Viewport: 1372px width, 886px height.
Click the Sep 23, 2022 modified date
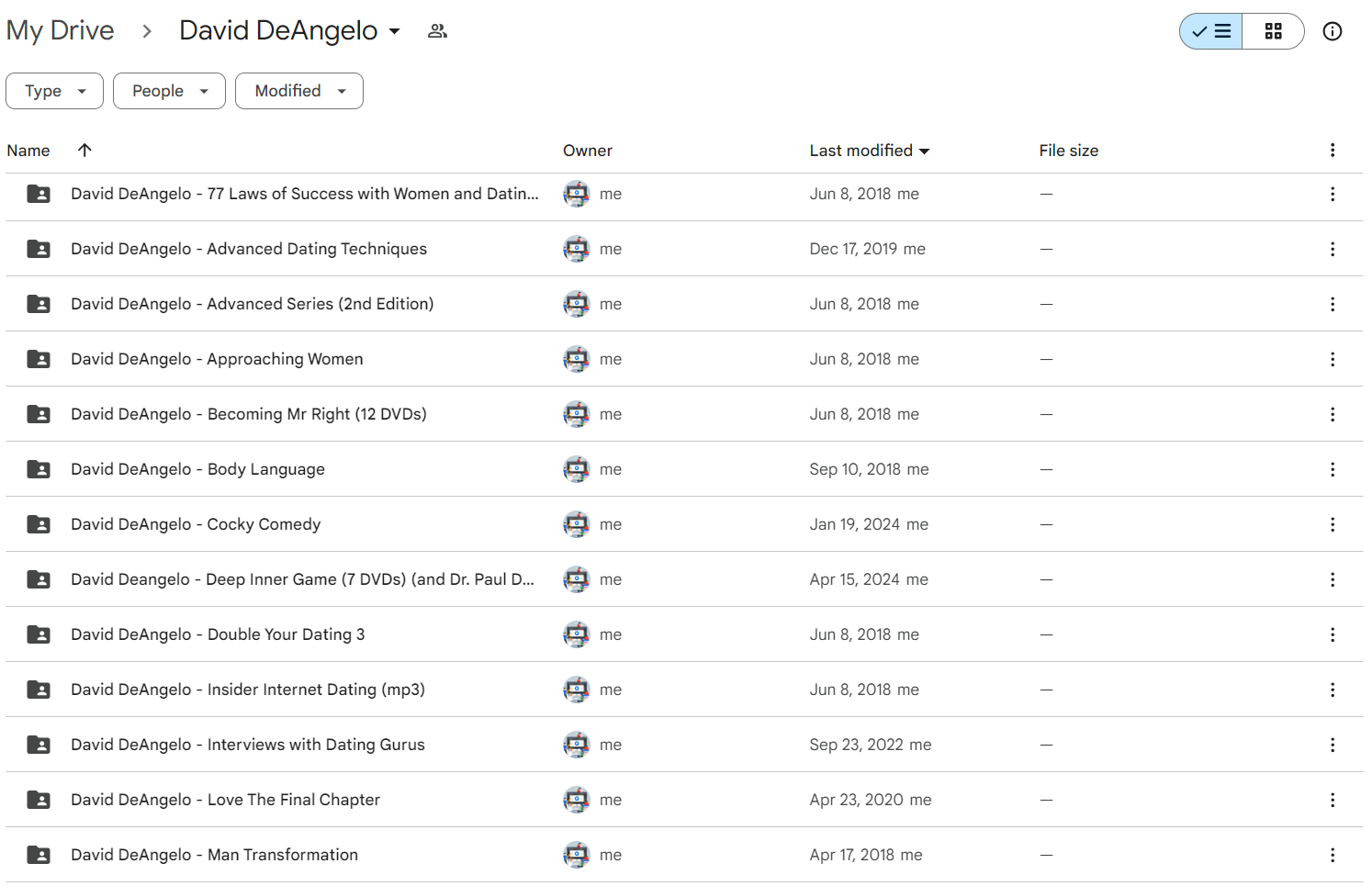point(856,745)
